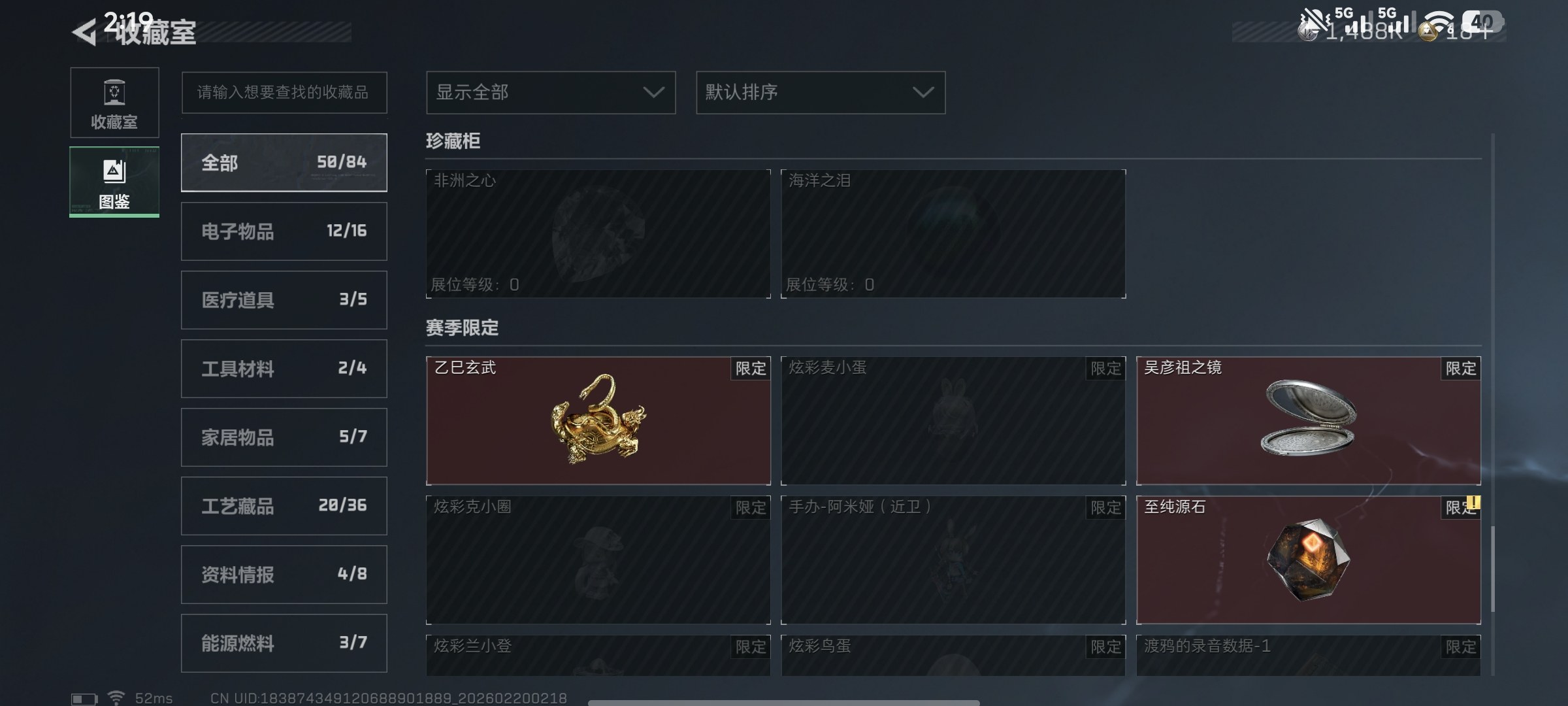1568x706 pixels.
Task: Choose the 资料情报 category
Action: [x=284, y=574]
